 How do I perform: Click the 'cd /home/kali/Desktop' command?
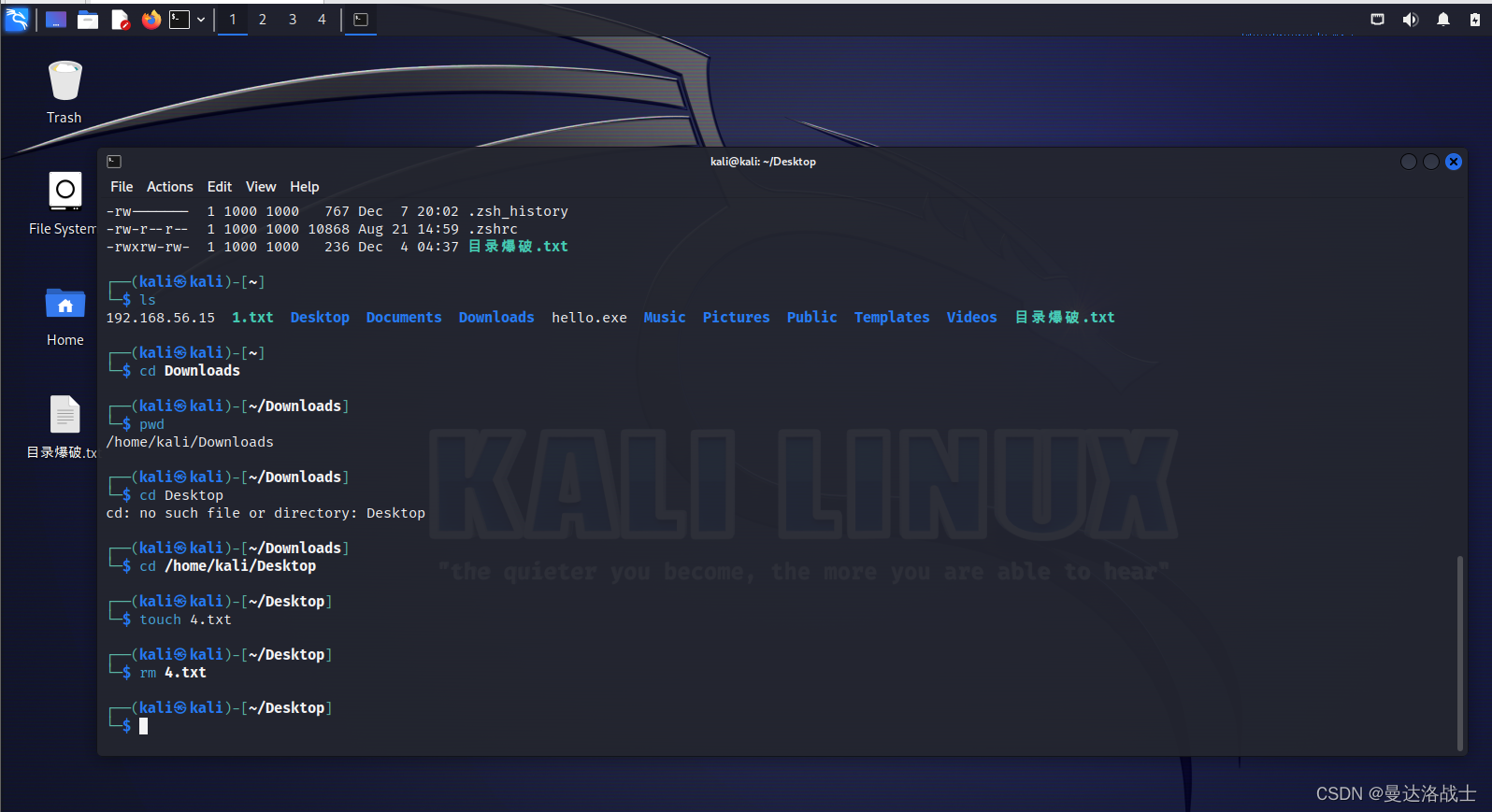228,566
